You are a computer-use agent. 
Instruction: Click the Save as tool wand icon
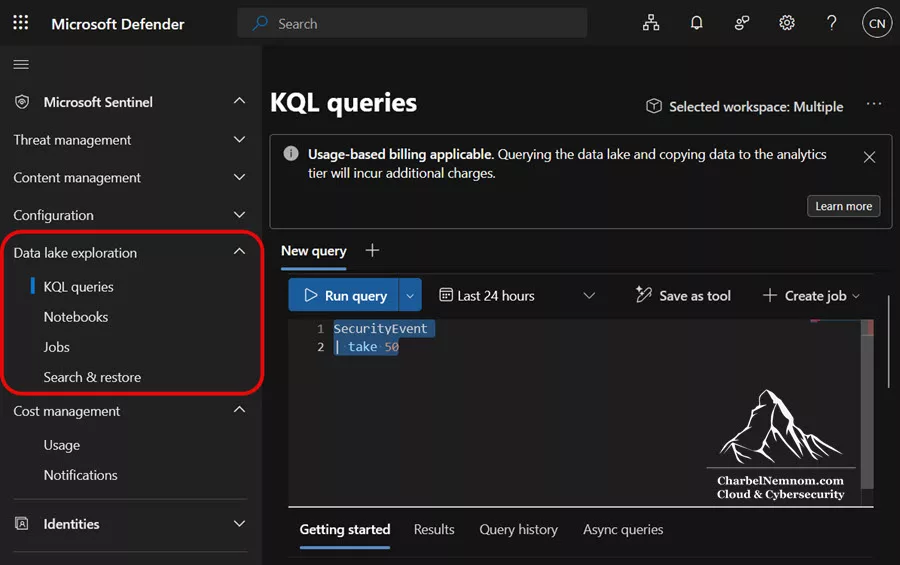point(643,295)
